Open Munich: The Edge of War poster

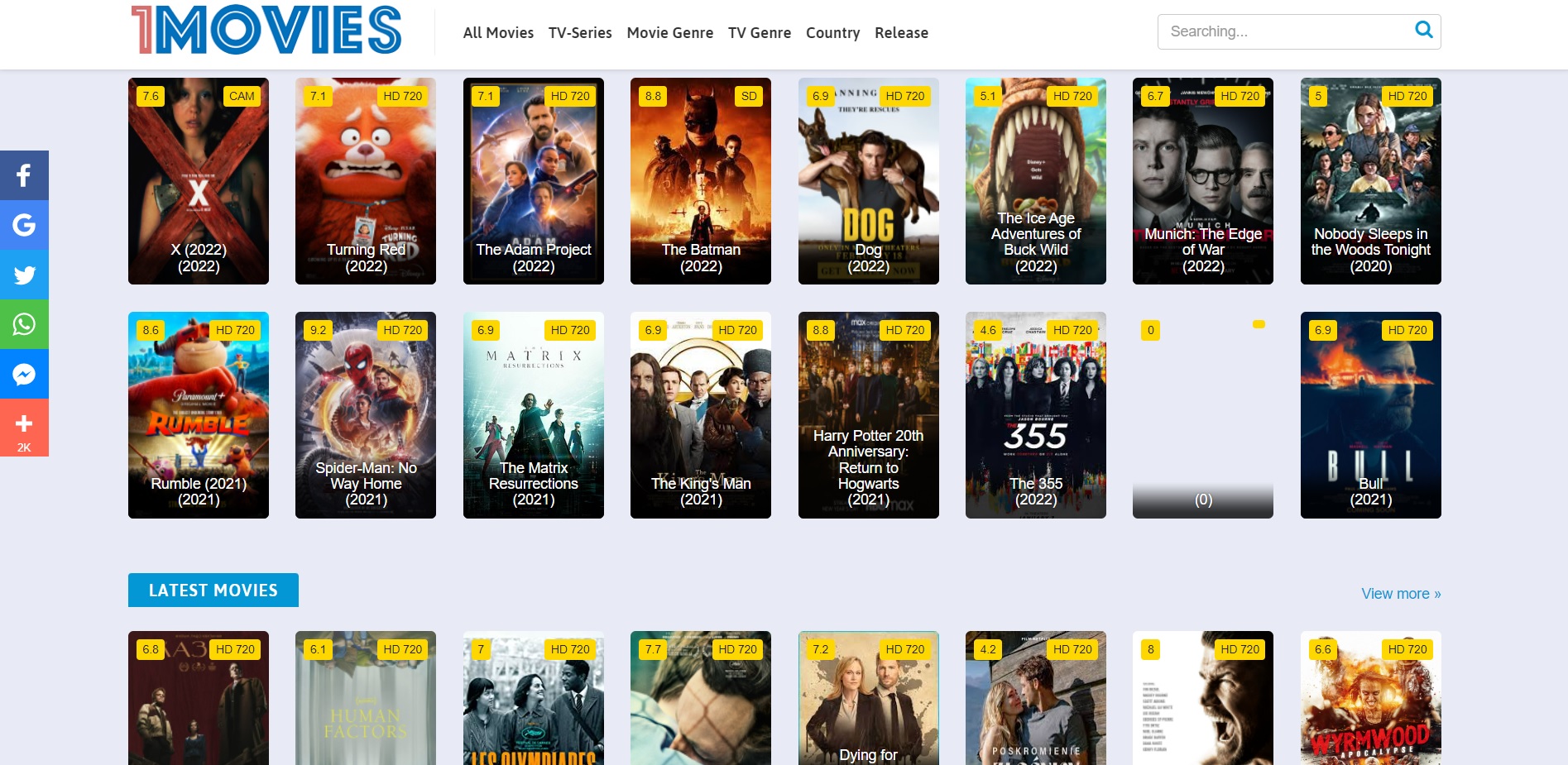point(1203,181)
